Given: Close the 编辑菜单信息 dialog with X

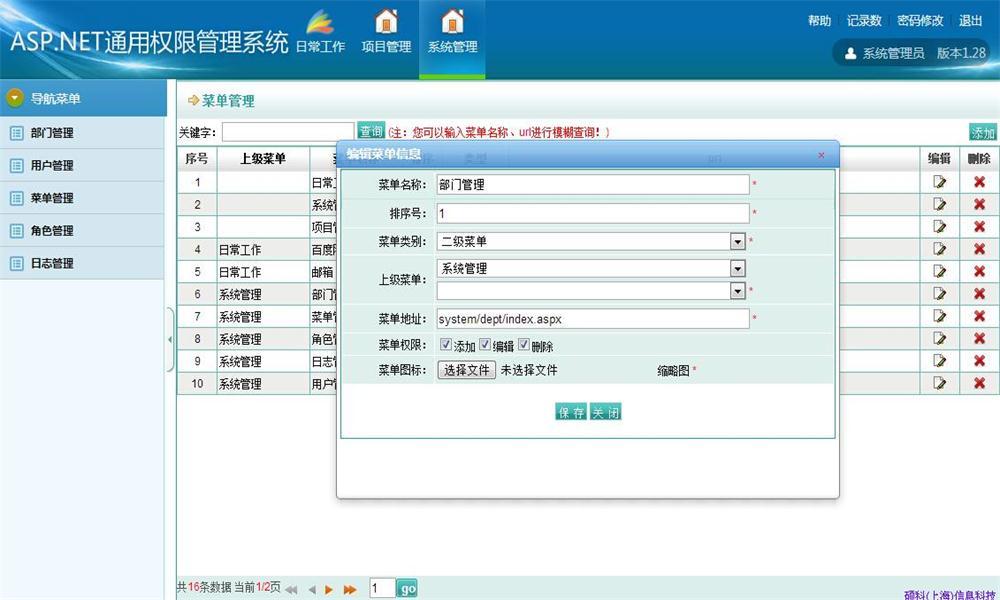Looking at the screenshot, I should point(821,155).
